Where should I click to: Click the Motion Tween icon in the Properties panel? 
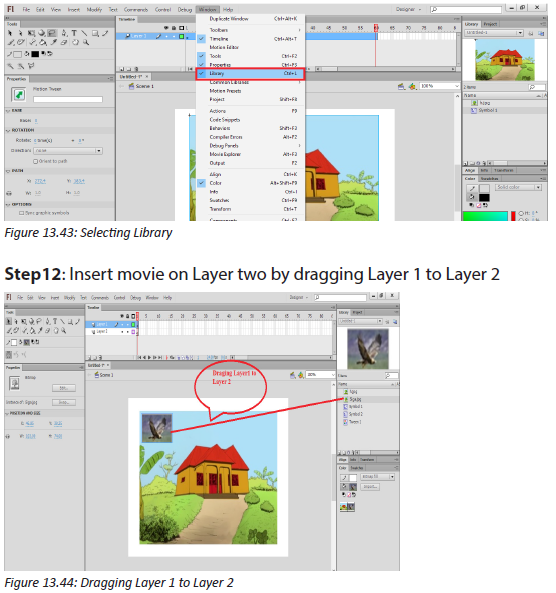click(x=19, y=95)
